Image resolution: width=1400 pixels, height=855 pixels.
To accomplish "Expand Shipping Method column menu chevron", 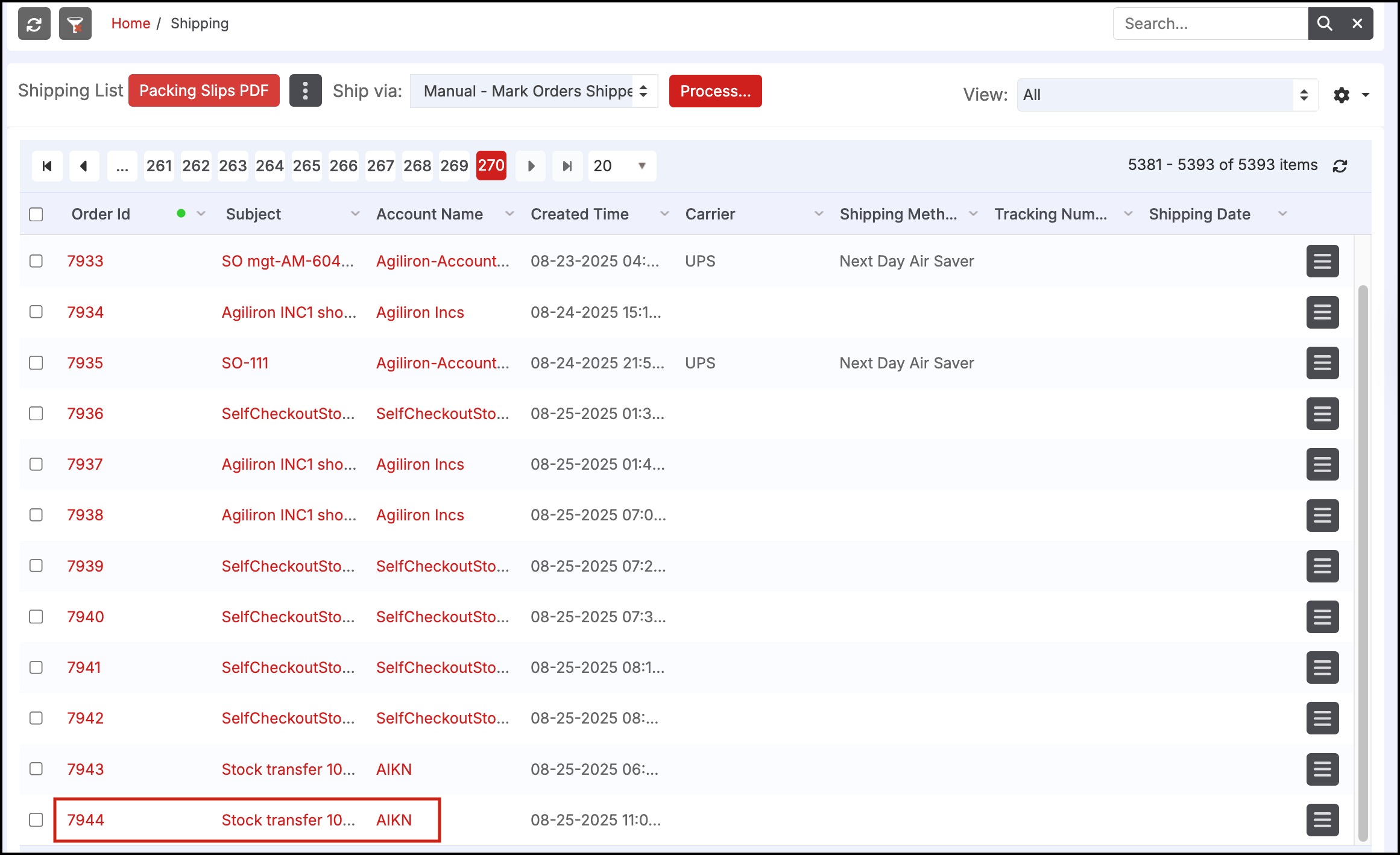I will point(973,214).
